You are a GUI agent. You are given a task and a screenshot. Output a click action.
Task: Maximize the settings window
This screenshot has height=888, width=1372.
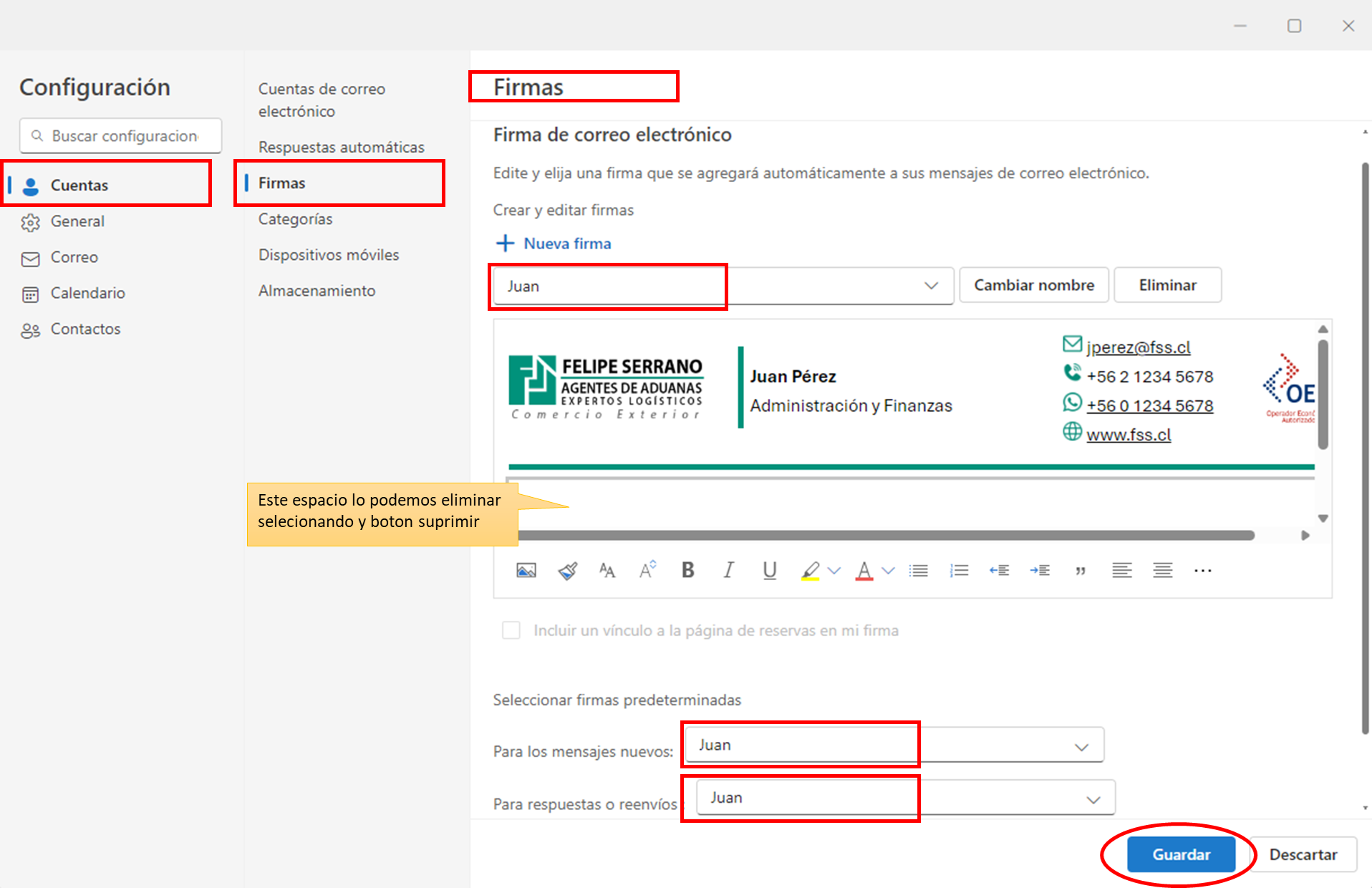pos(1294,26)
